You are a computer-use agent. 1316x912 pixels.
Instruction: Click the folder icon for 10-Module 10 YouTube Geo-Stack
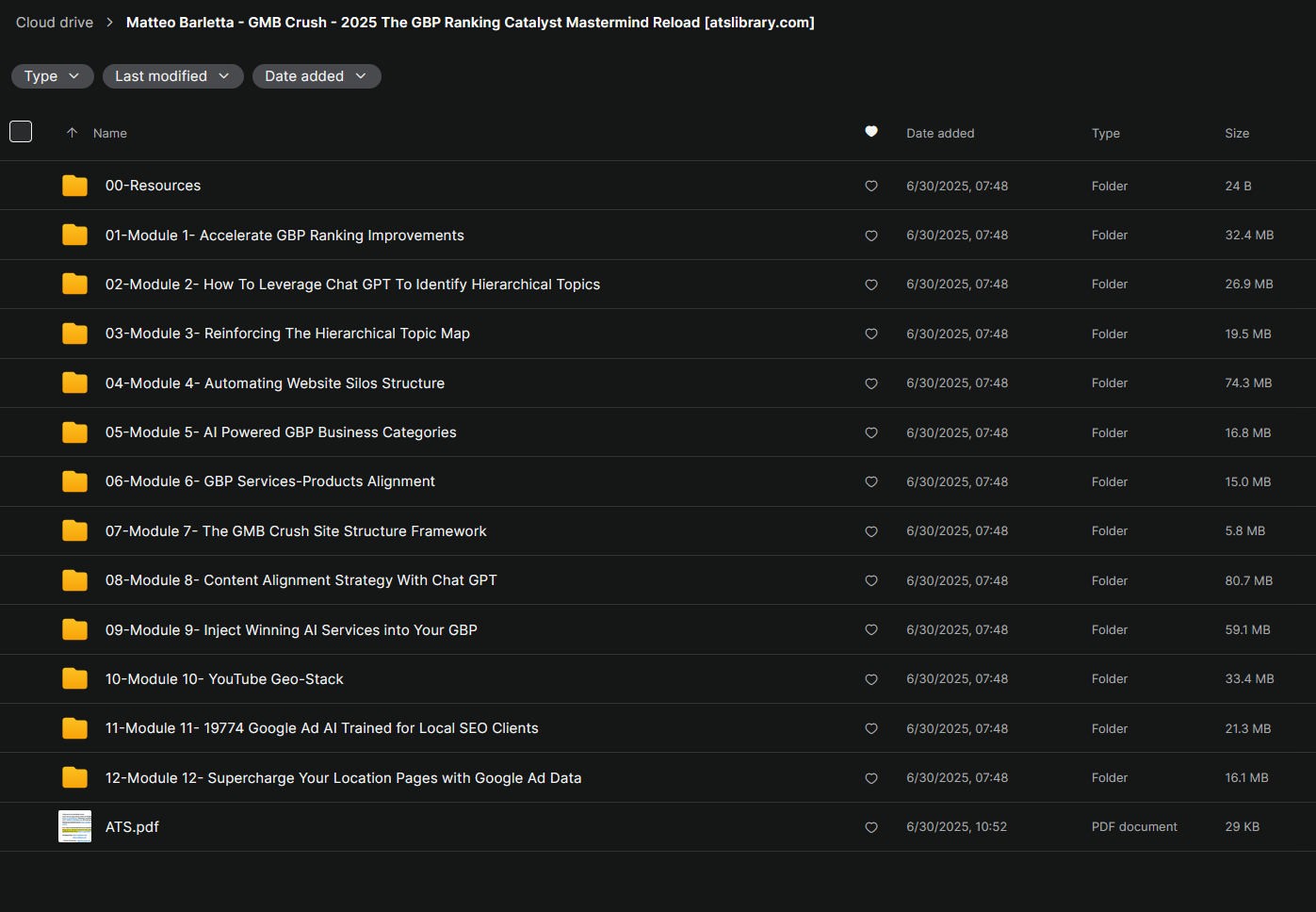pyautogui.click(x=74, y=678)
